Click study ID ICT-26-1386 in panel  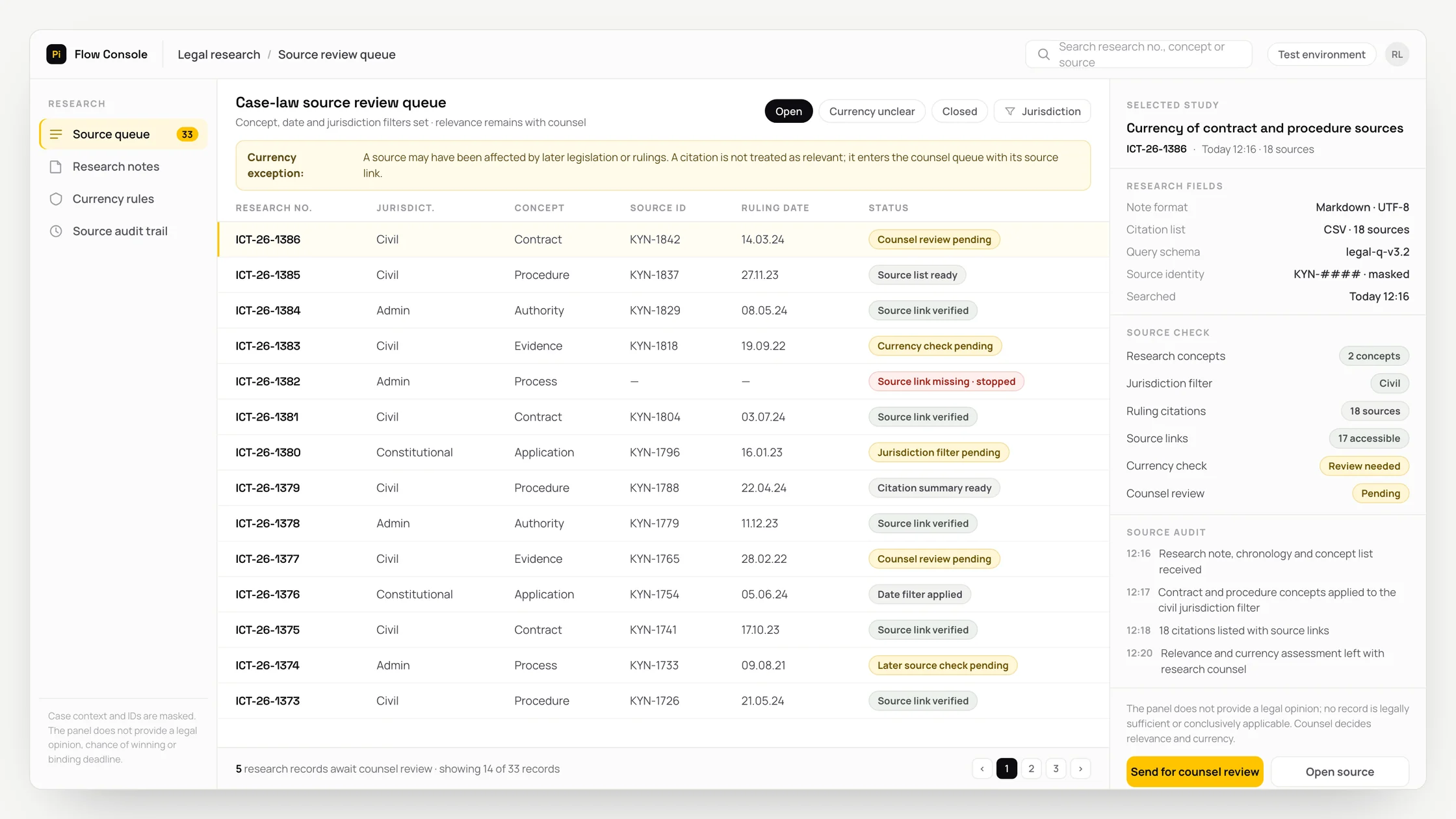(x=1156, y=149)
